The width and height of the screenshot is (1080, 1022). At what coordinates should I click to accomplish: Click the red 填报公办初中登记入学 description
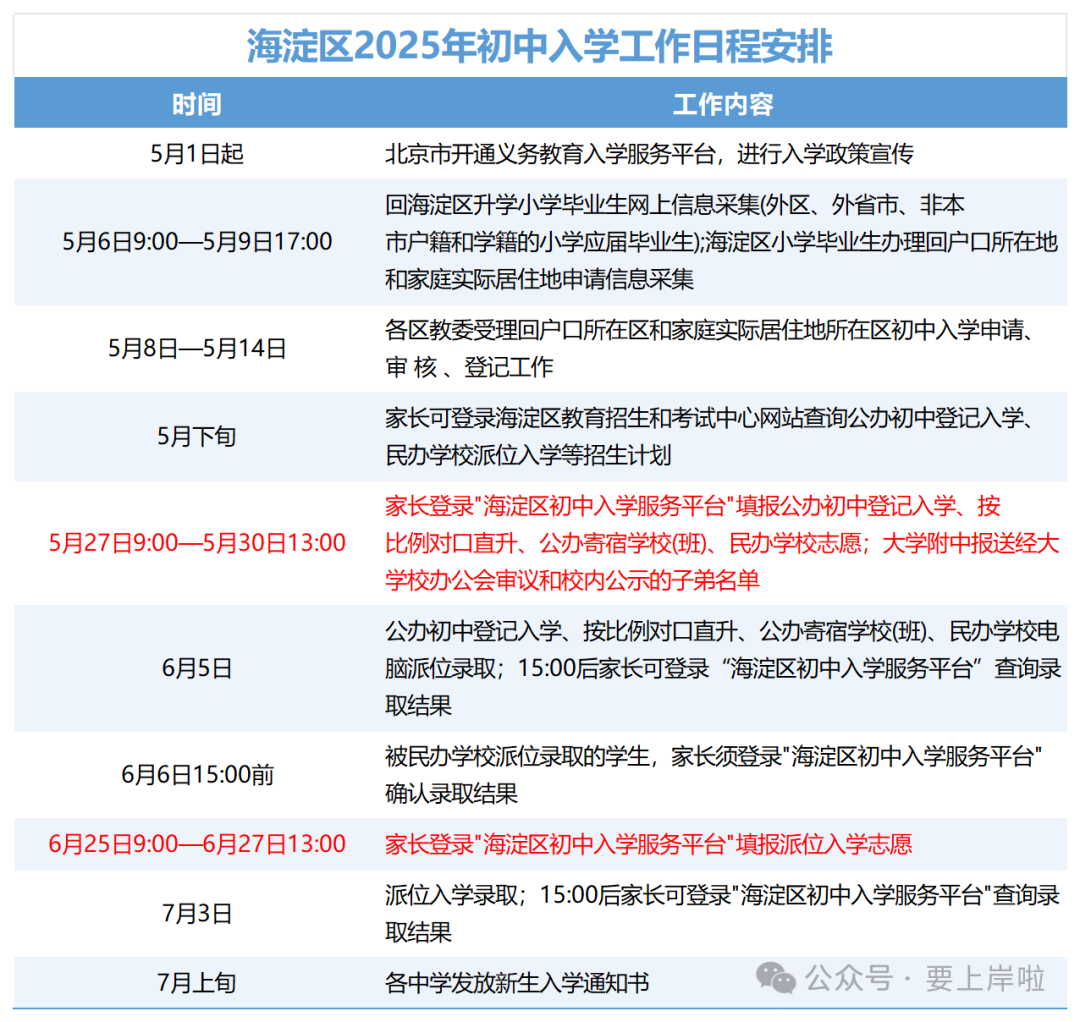click(722, 543)
